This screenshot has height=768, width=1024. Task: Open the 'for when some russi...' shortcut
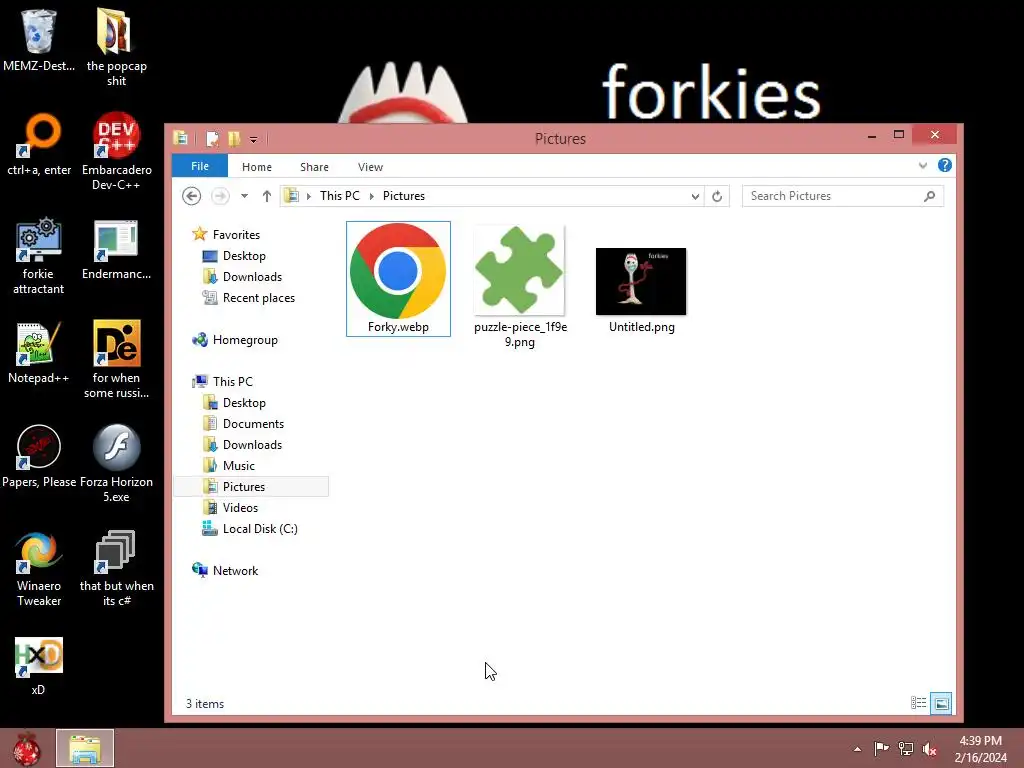[x=116, y=359]
